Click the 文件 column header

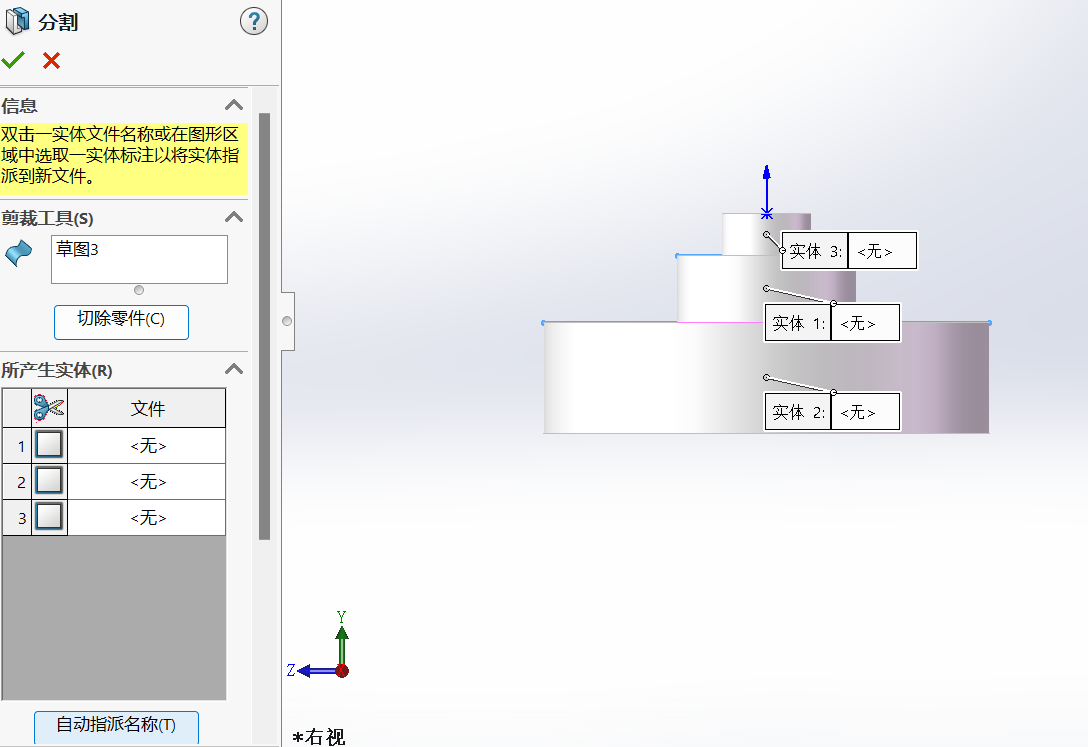click(146, 408)
